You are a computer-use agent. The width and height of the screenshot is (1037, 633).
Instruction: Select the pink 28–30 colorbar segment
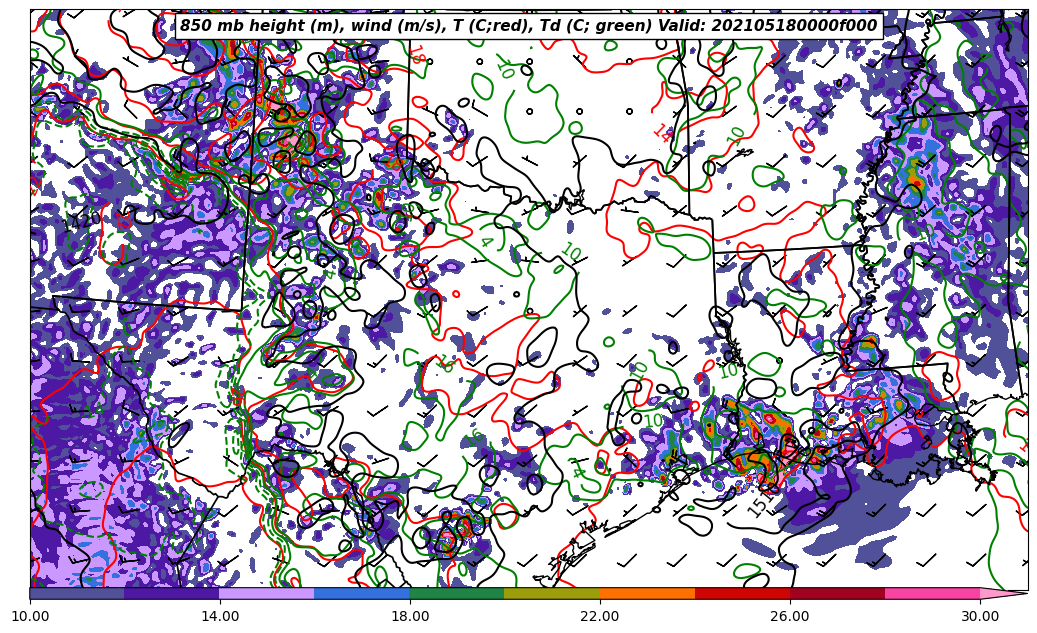[933, 593]
